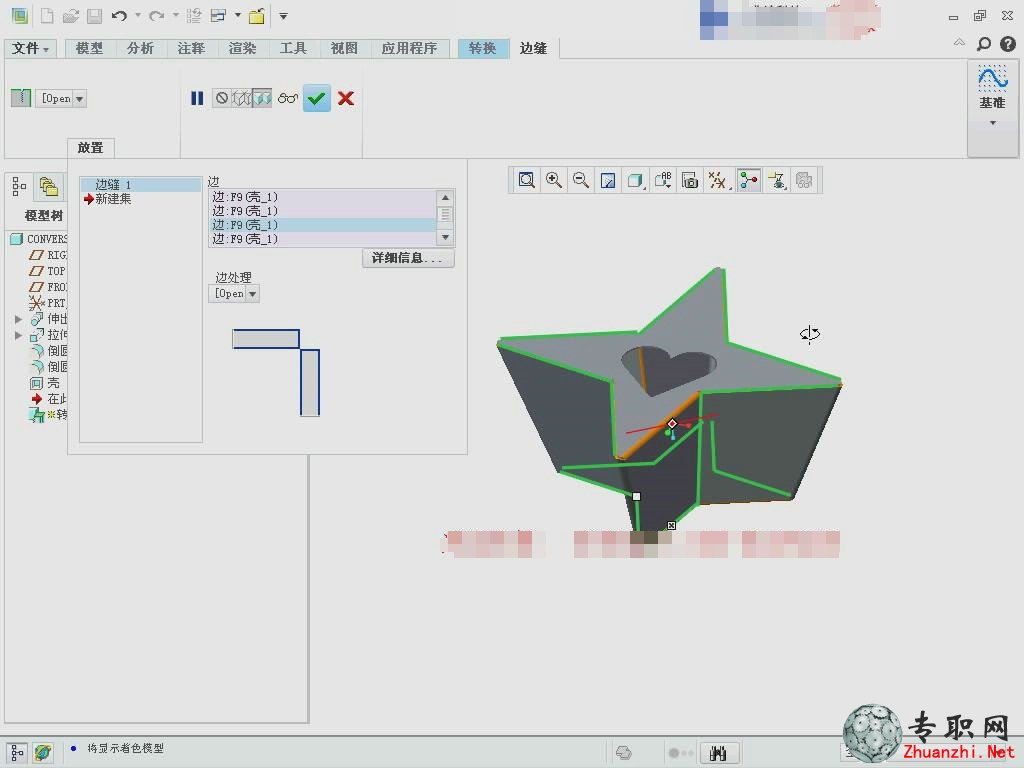The image size is (1024, 768).
Task: Select the TOP datum plane in tree
Action: (x=48, y=271)
